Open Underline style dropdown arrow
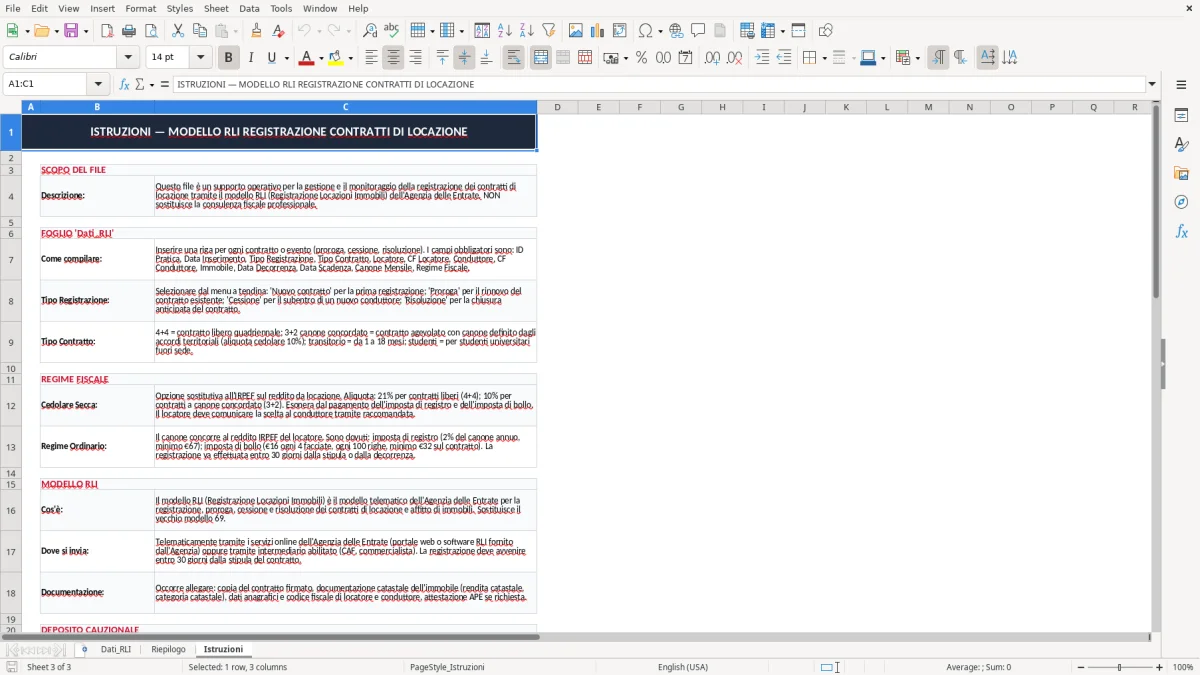 tap(286, 58)
